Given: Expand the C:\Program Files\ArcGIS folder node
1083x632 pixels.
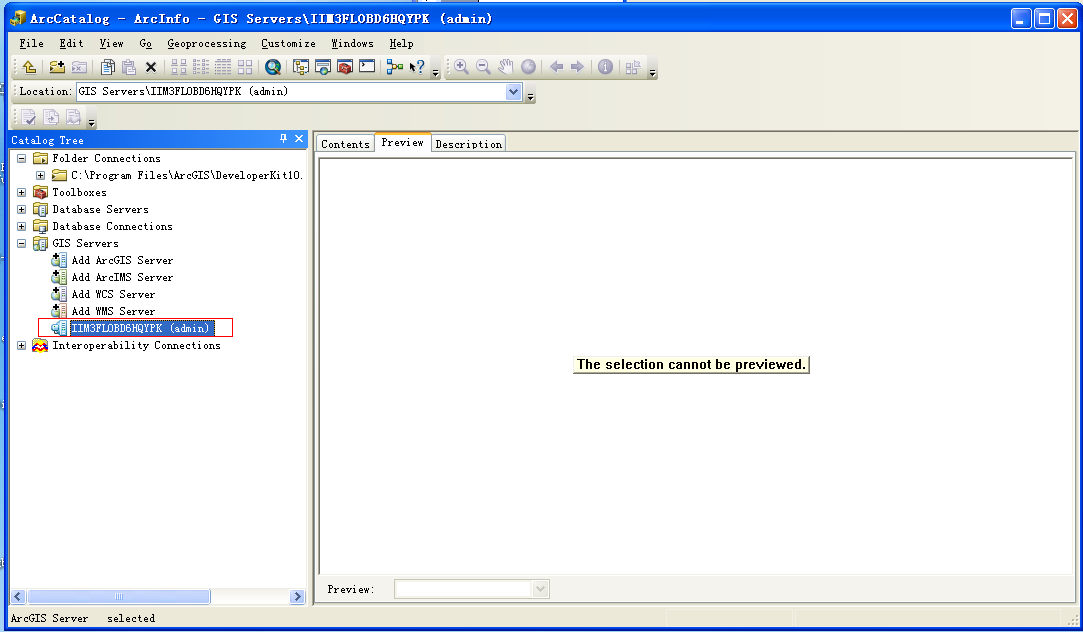Looking at the screenshot, I should (40, 175).
